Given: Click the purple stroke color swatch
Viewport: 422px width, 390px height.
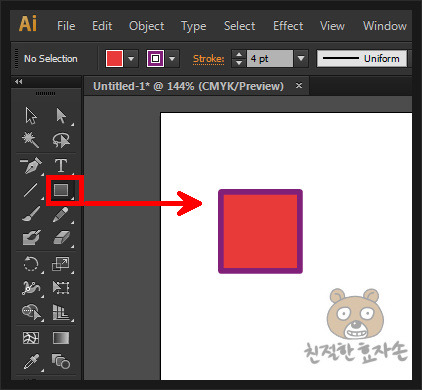Looking at the screenshot, I should point(155,59).
